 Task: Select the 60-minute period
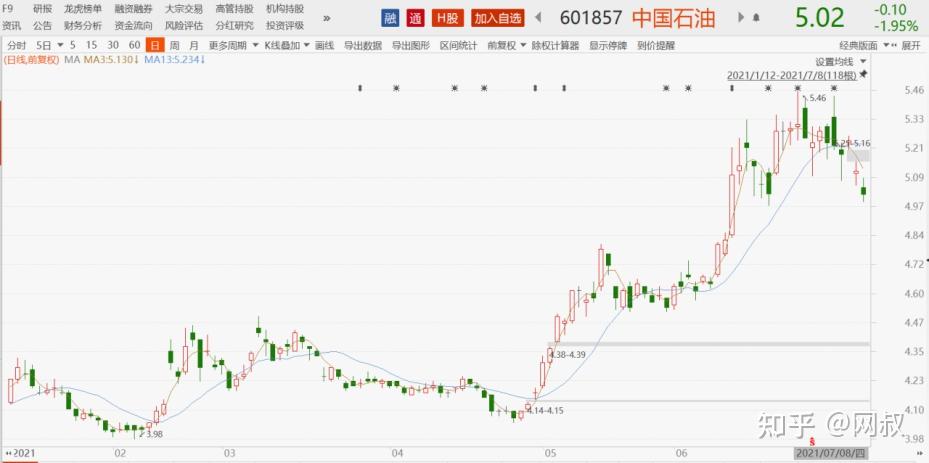134,45
